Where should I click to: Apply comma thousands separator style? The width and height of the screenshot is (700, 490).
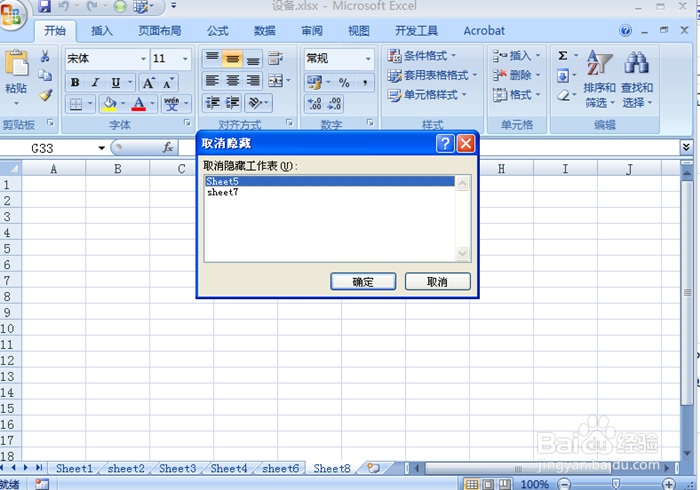(365, 82)
